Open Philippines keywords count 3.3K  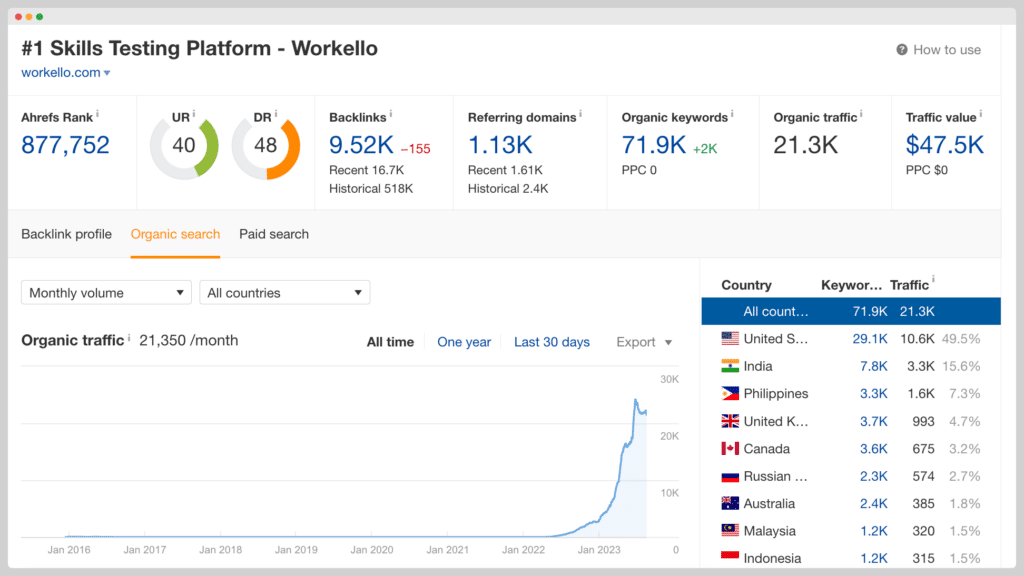(x=874, y=394)
